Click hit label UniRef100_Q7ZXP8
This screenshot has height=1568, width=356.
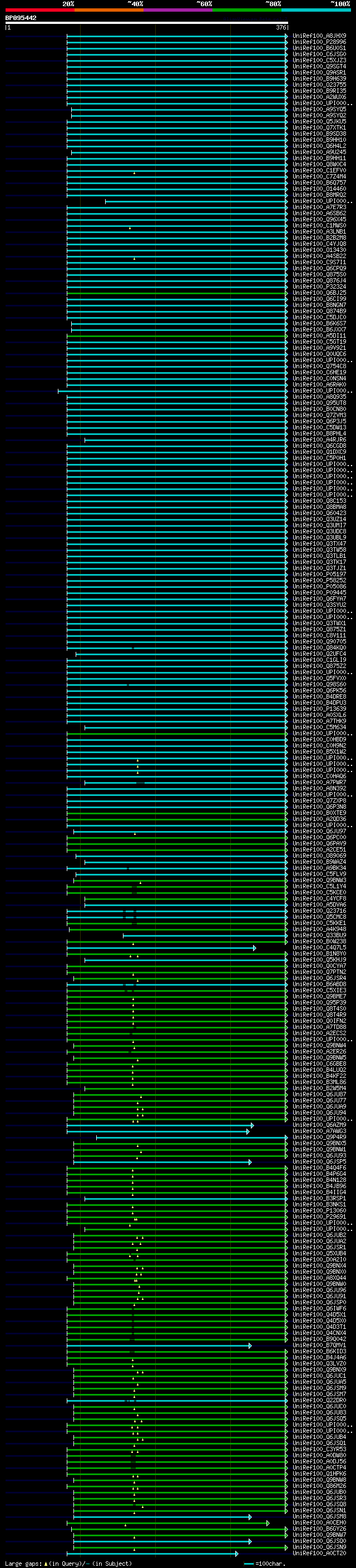coord(319,801)
